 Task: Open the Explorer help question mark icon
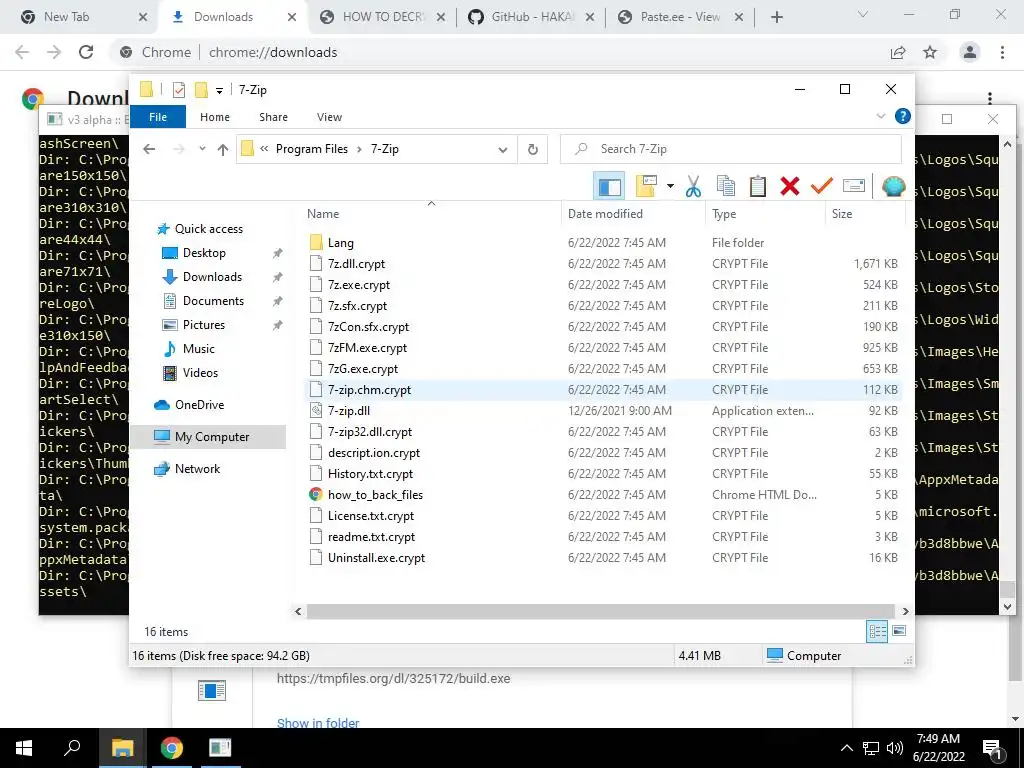click(x=903, y=116)
